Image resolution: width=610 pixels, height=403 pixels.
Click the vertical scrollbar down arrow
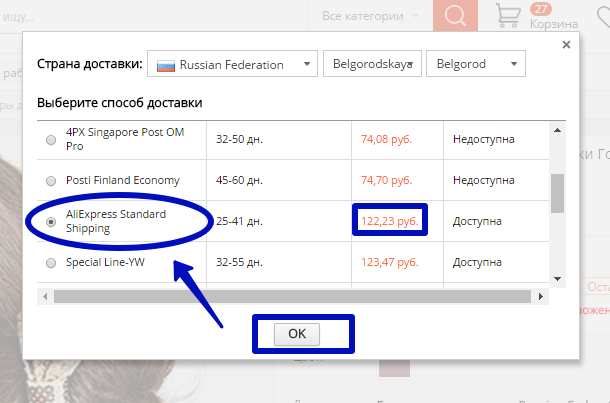[x=557, y=279]
